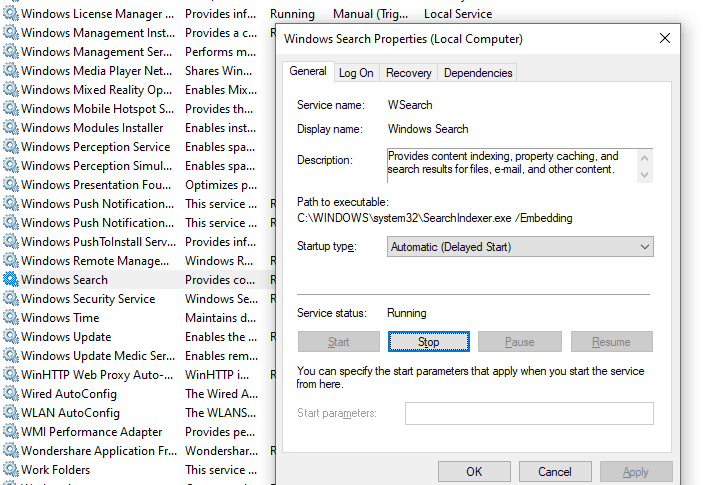
Task: Select the Work Folders service name
Action: point(55,470)
